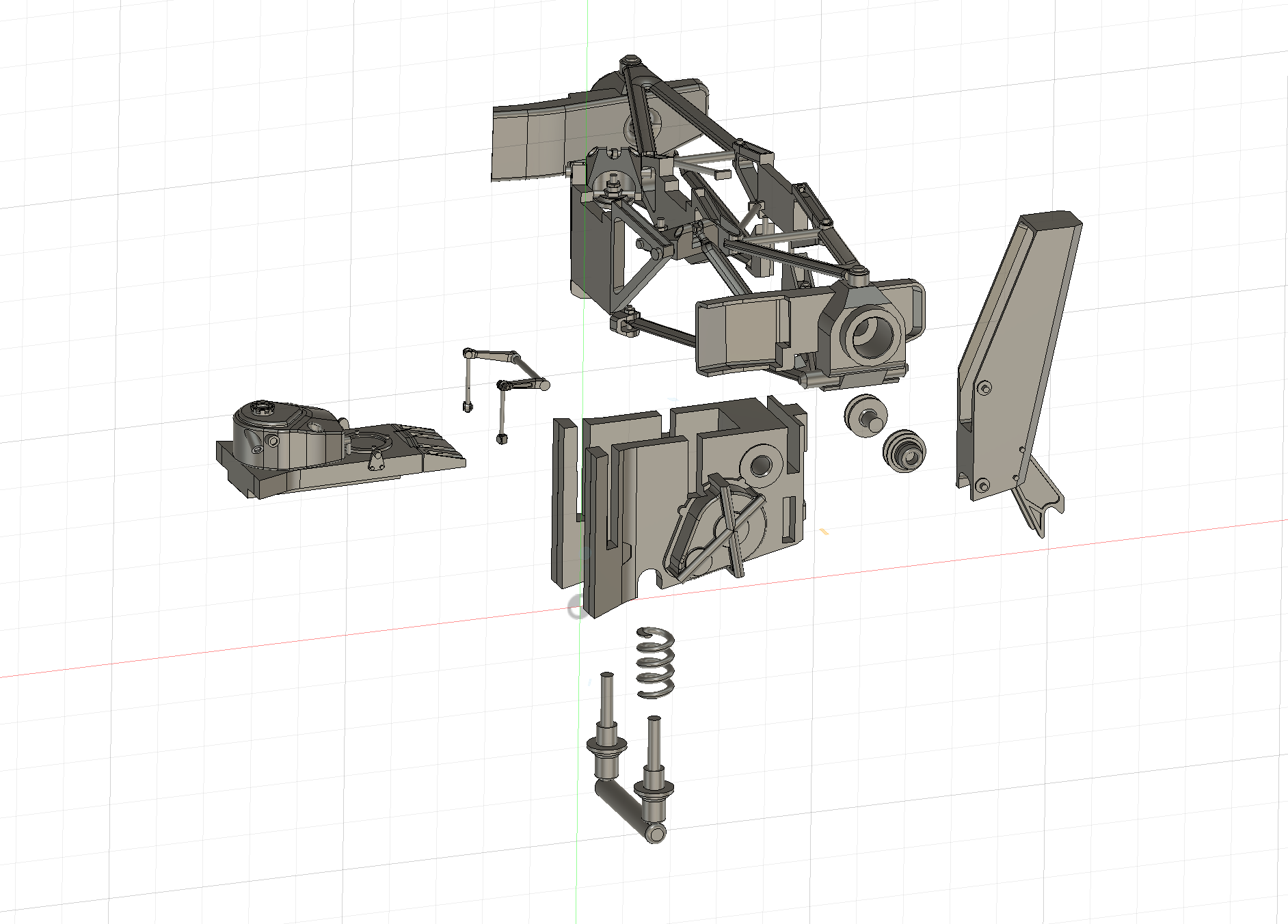Viewport: 1288px width, 924px height.
Task: Click the gray origin point marker
Action: pyautogui.click(x=575, y=607)
